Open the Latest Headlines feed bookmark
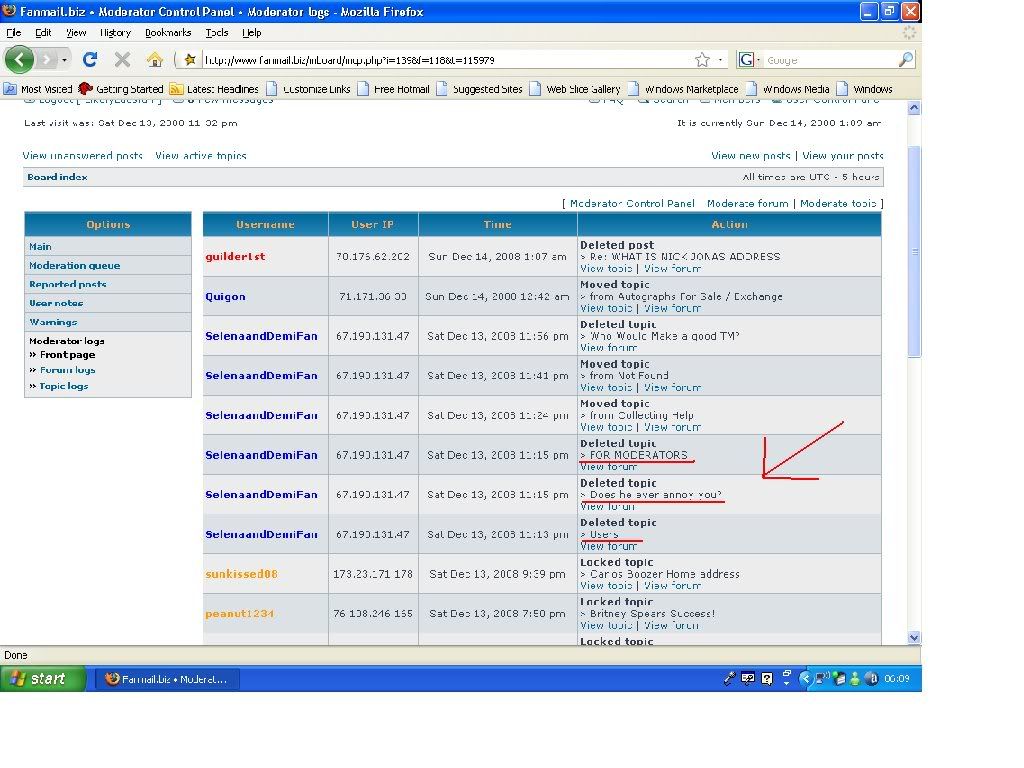Image resolution: width=1024 pixels, height=768 pixels. [x=214, y=89]
